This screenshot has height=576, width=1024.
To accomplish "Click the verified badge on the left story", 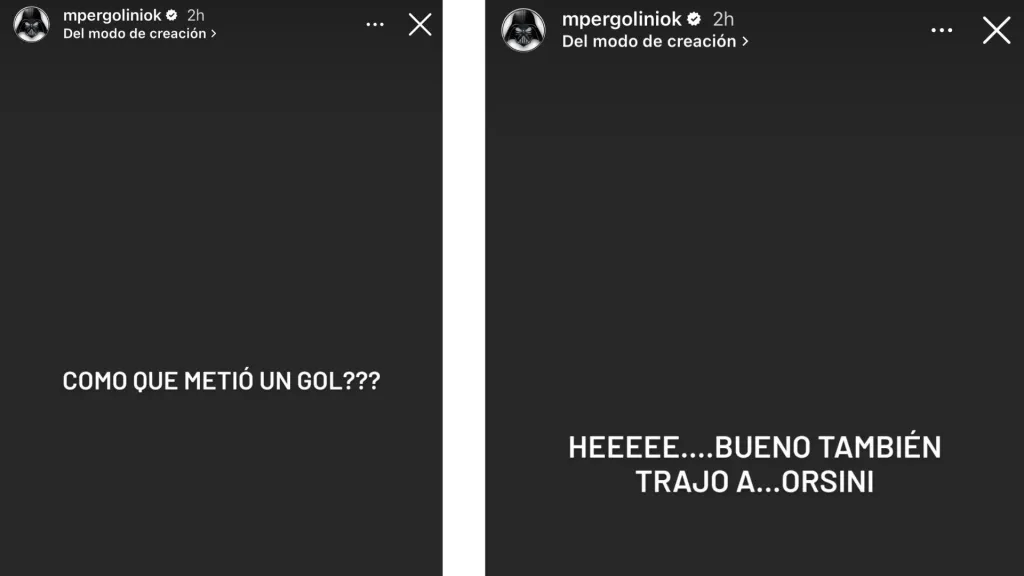I will 172,15.
